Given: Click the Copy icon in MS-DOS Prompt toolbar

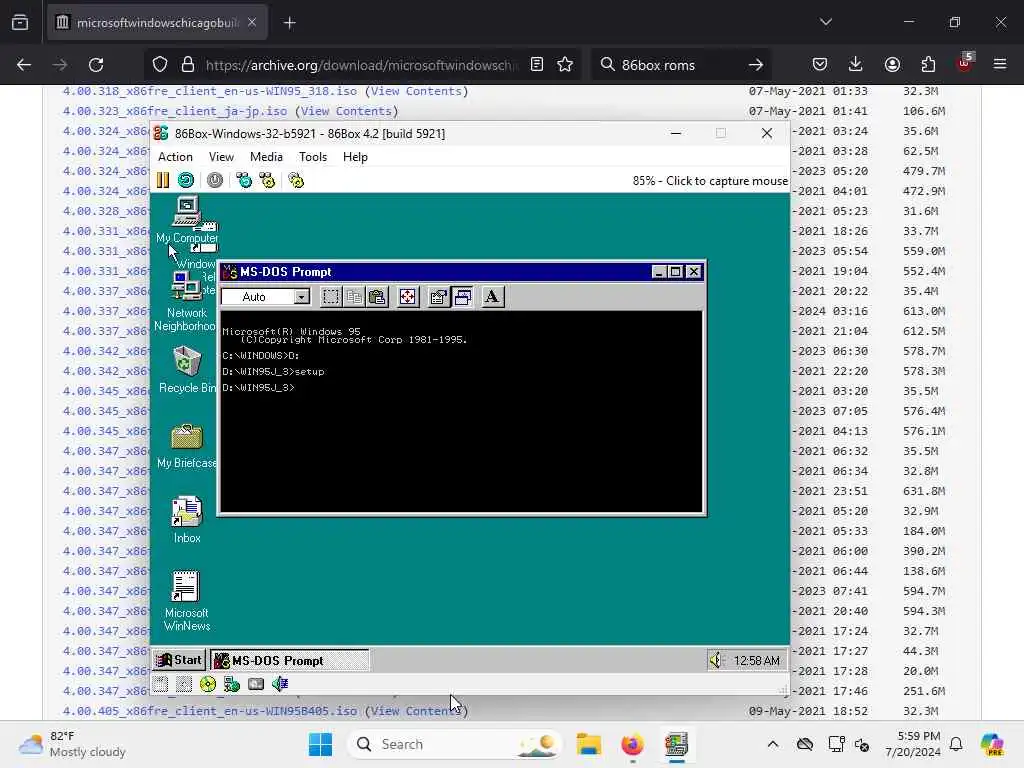Looking at the screenshot, I should [354, 297].
